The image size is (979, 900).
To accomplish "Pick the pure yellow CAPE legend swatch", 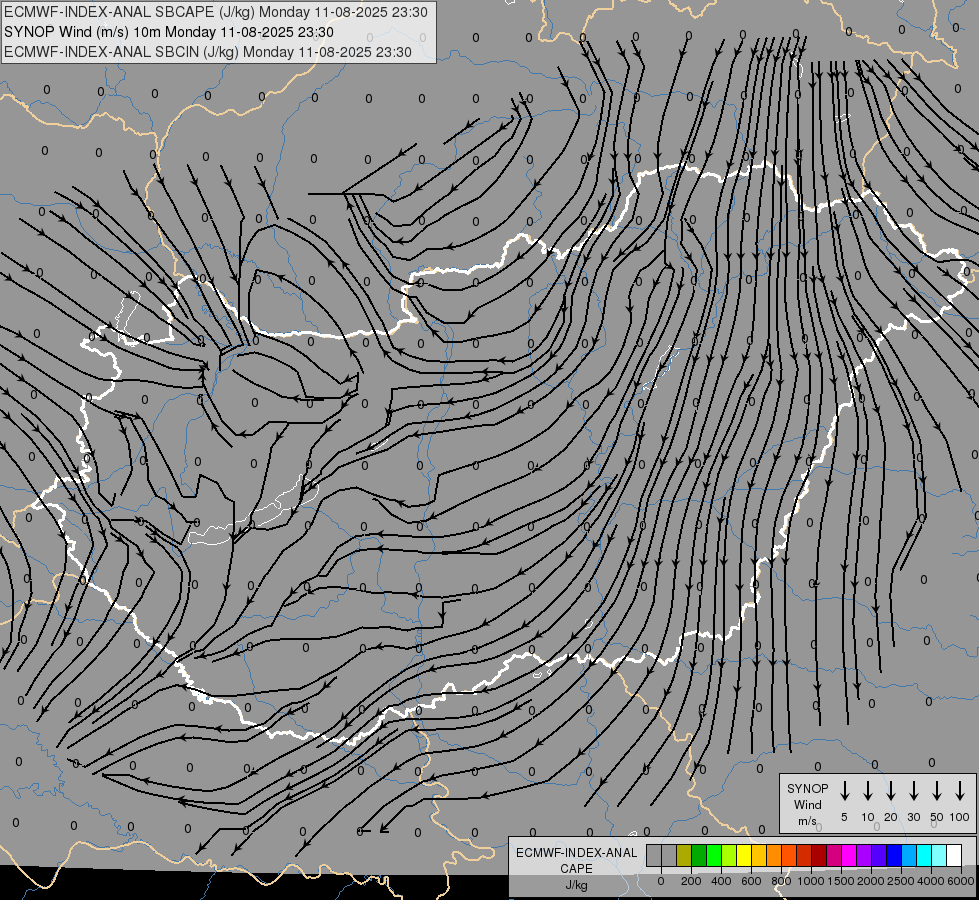I will pos(744,855).
